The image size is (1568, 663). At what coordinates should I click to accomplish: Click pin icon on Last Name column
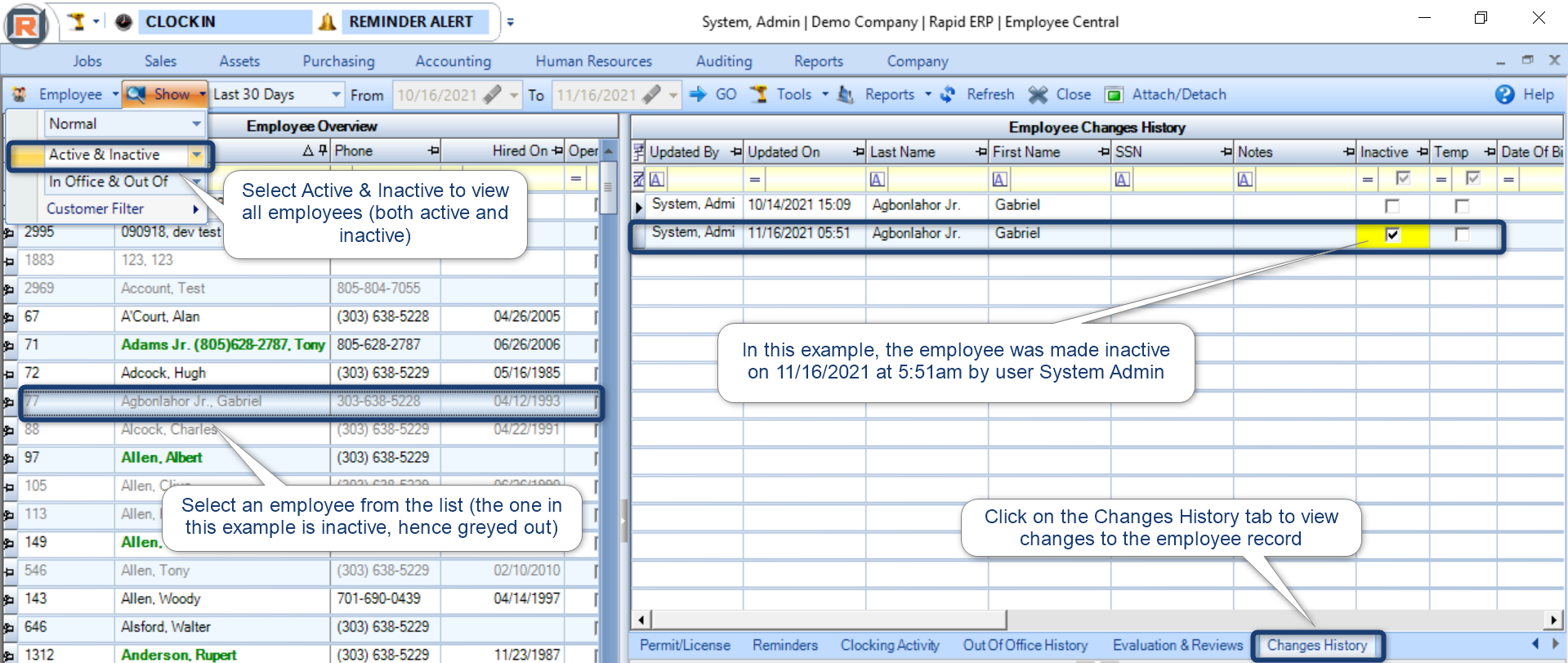[981, 152]
